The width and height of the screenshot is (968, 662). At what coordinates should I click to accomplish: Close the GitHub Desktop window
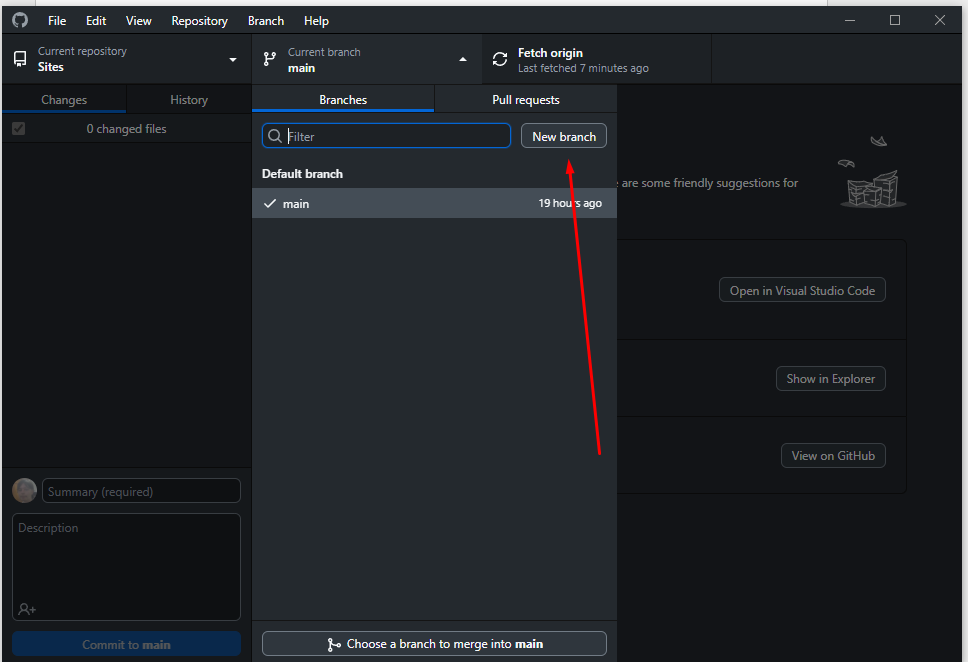click(x=940, y=20)
